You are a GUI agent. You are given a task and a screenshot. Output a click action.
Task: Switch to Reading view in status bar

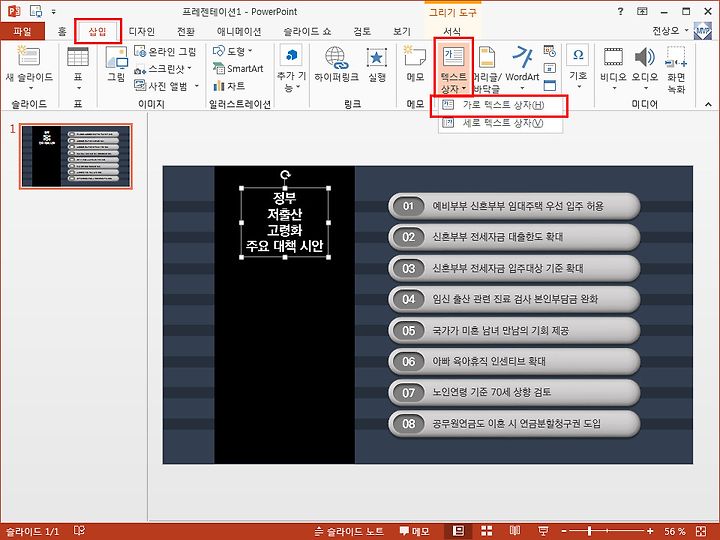click(x=515, y=531)
